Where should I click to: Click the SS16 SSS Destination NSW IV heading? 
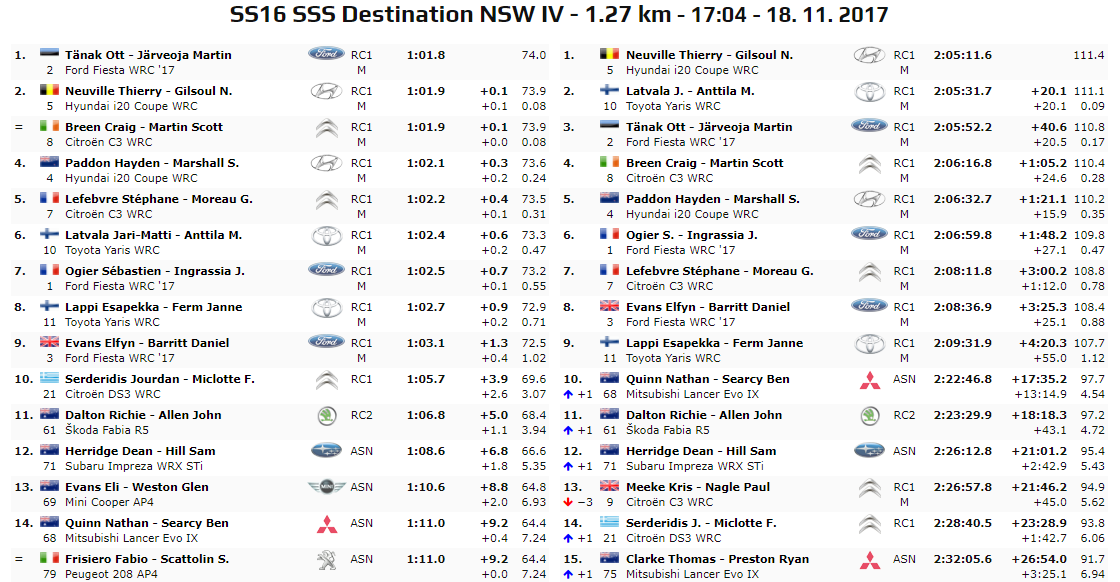(x=559, y=15)
